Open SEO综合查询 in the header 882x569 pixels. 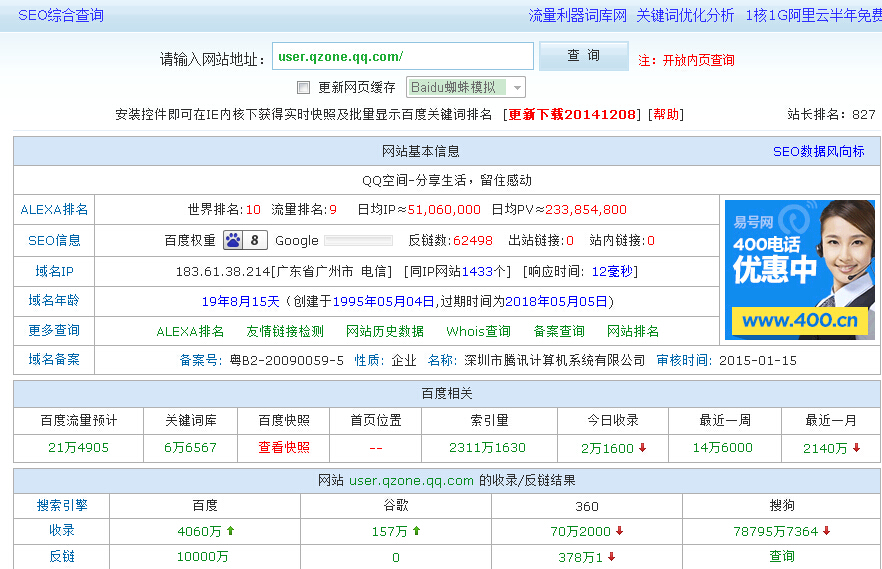point(61,15)
